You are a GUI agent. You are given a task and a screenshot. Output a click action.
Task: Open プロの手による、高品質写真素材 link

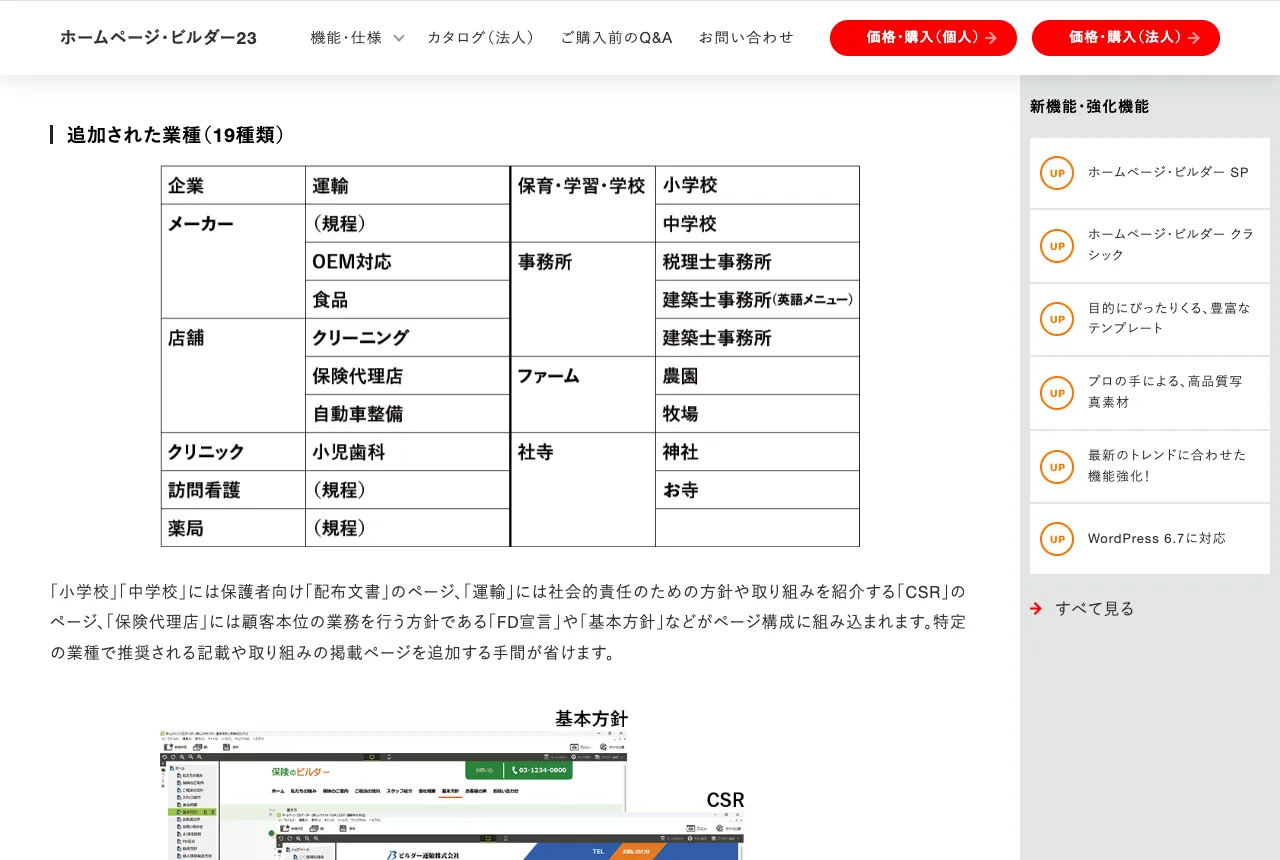click(x=1150, y=393)
